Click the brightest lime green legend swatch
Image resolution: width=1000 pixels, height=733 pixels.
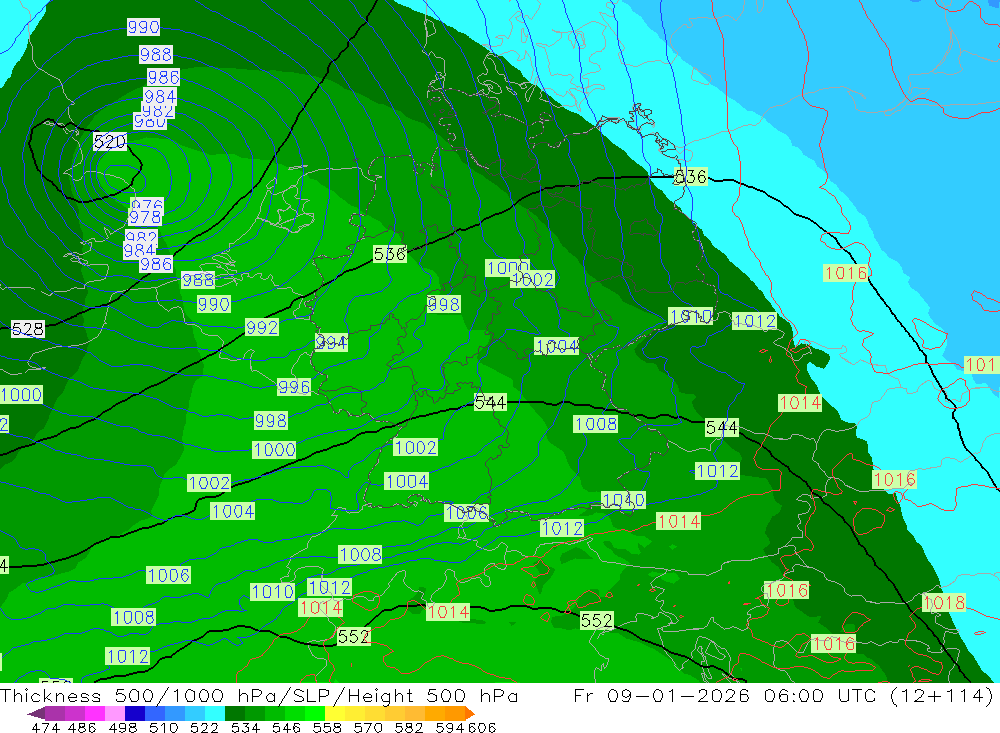click(314, 713)
